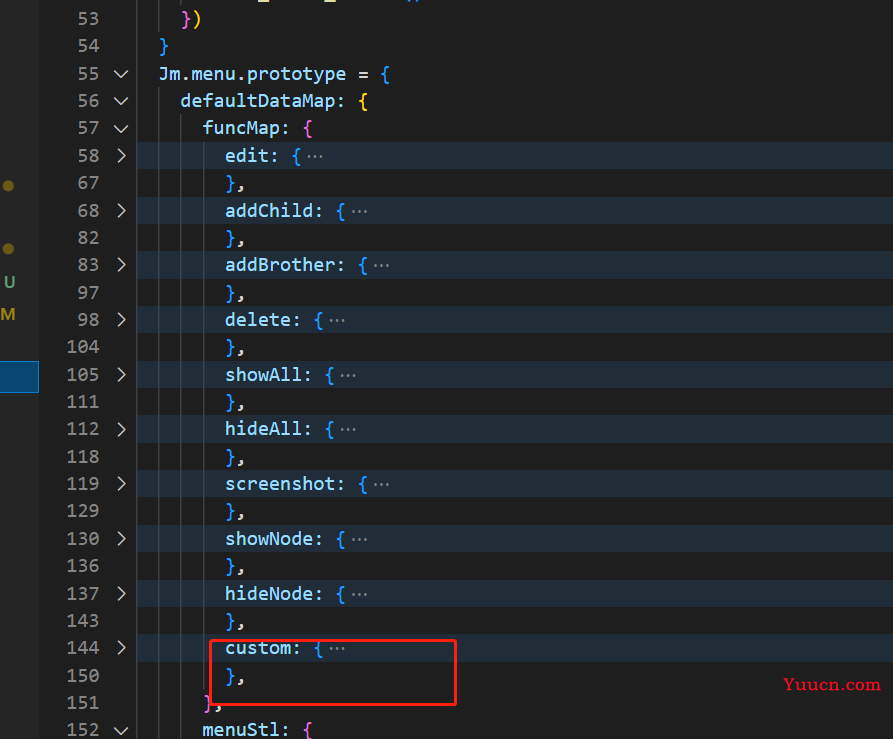Click the showAll property name

(x=263, y=375)
